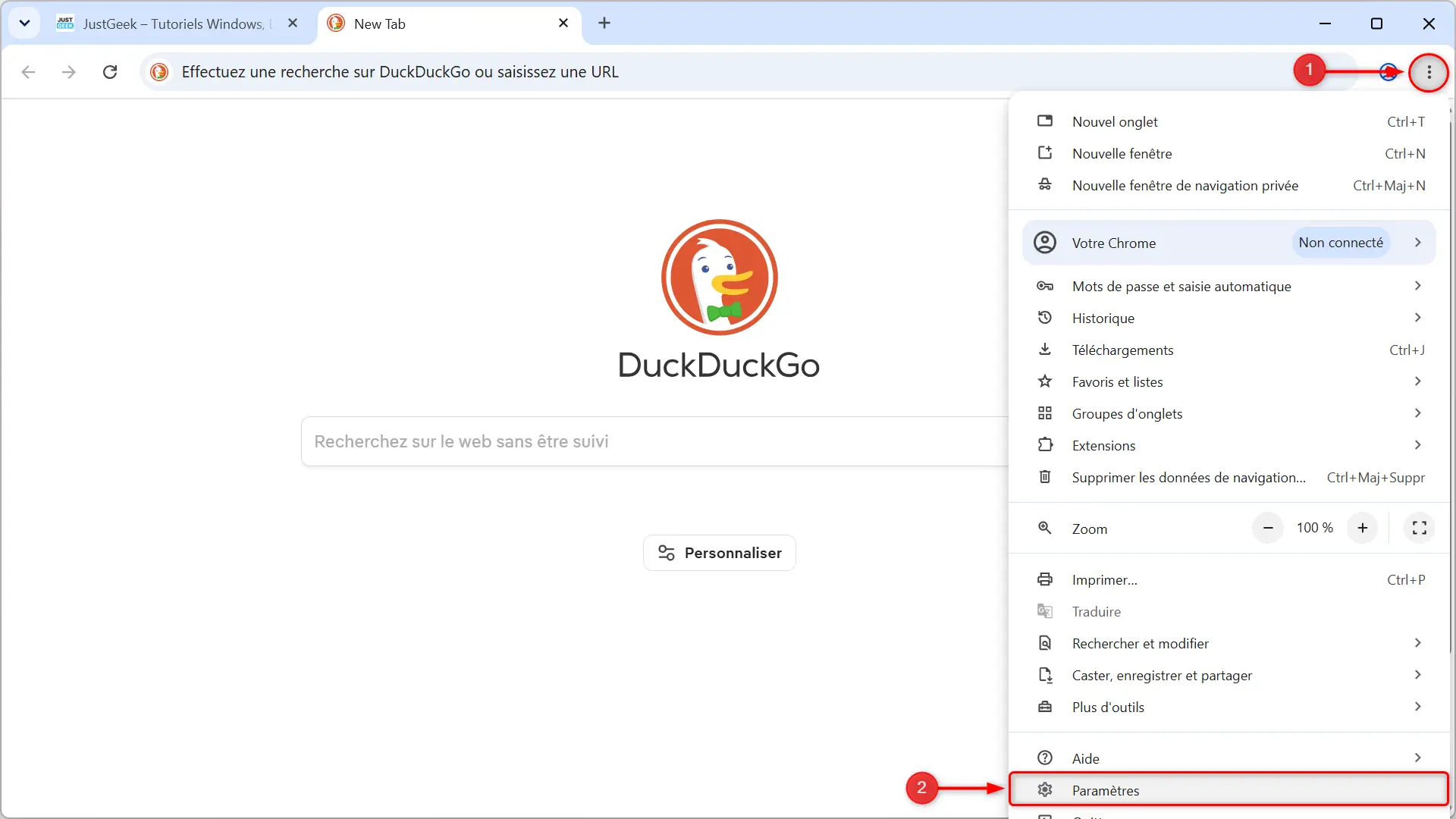Click the Paramètres gear icon

[1045, 789]
